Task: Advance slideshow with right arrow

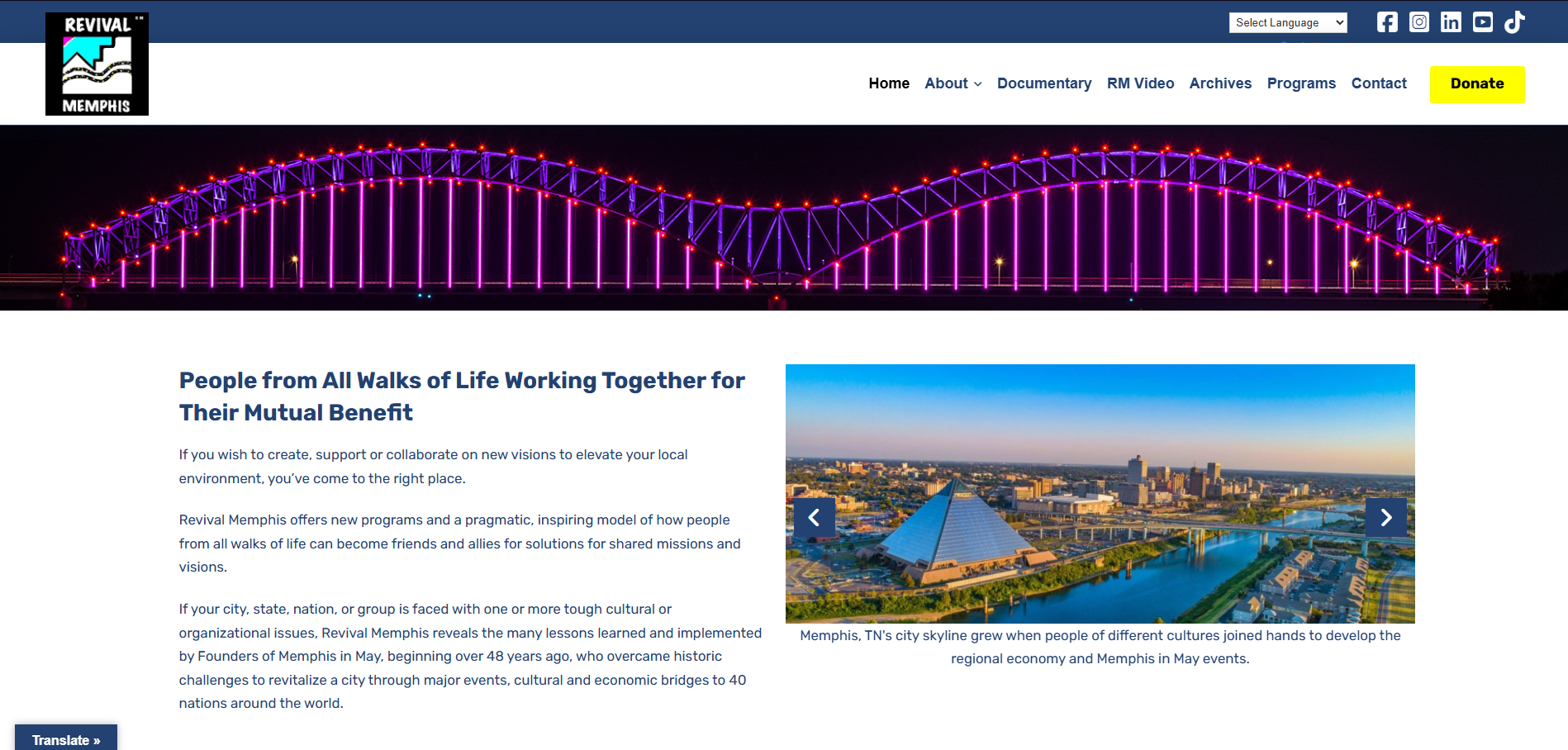Action: (x=1385, y=518)
